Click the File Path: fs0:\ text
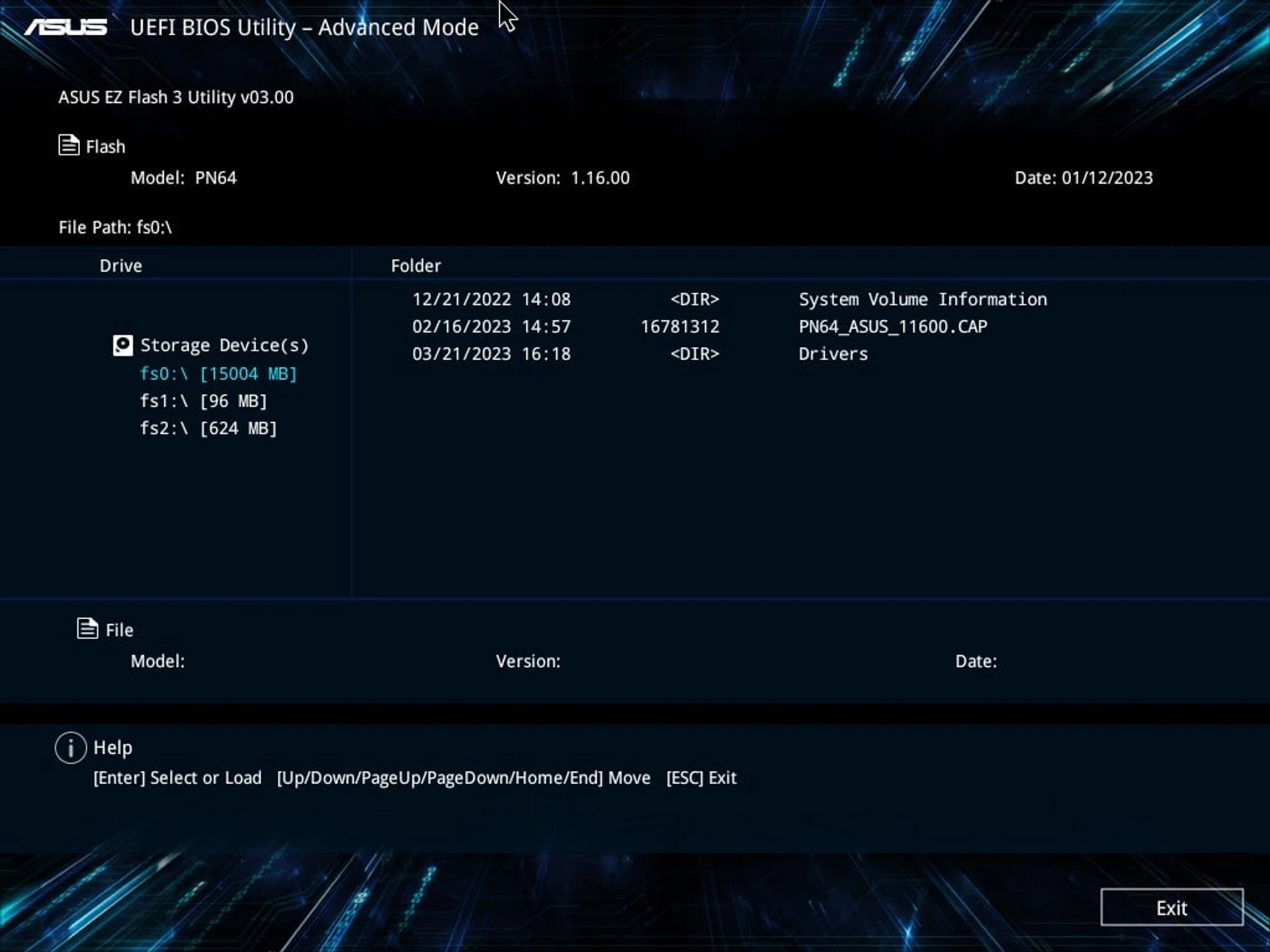 [115, 227]
